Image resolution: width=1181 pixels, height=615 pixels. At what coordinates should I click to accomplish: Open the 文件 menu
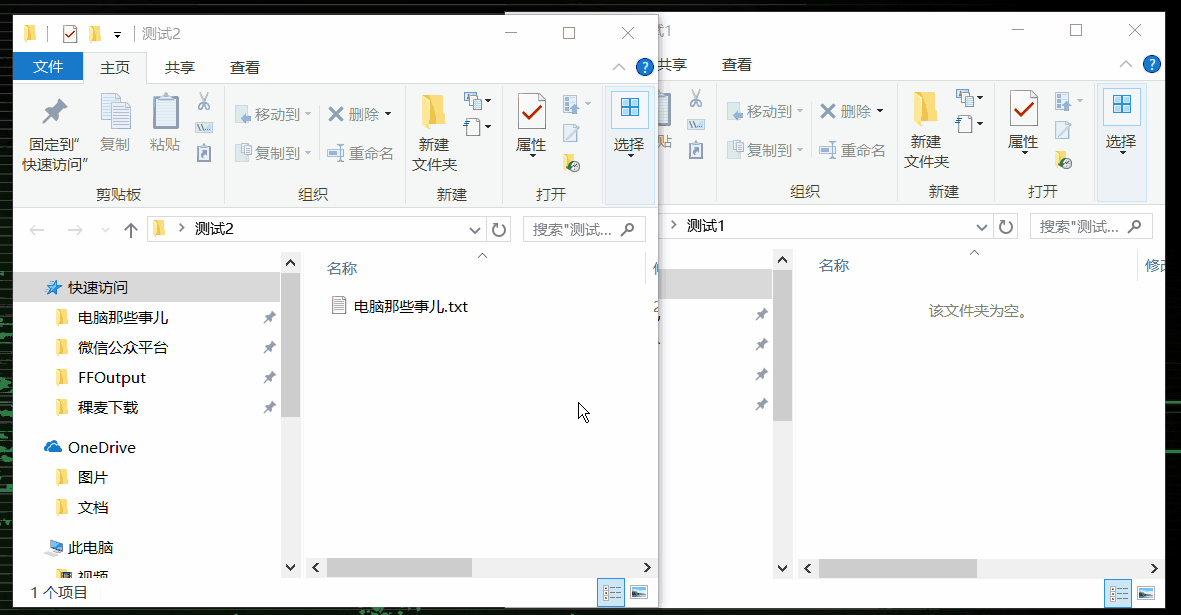point(47,66)
